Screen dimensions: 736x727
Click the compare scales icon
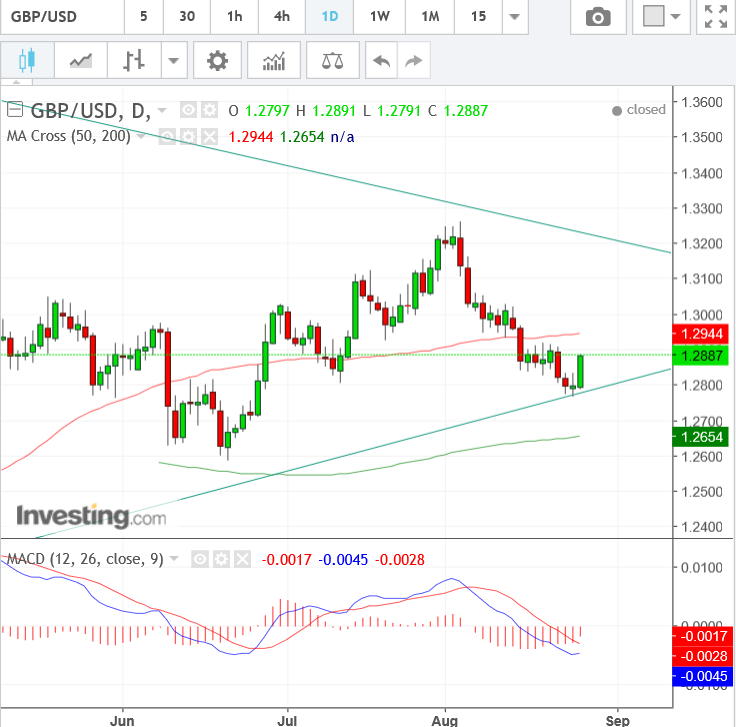tap(332, 61)
